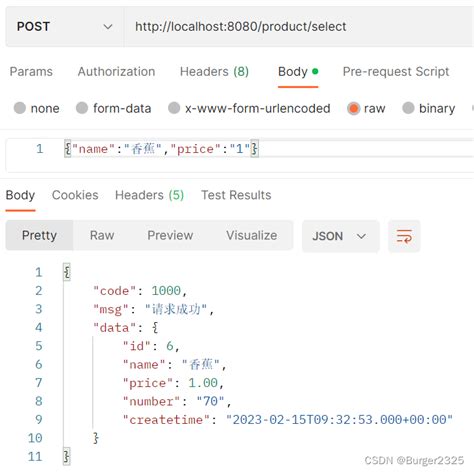Open the Visualize response view
Image resolution: width=474 pixels, height=473 pixels.
click(252, 235)
